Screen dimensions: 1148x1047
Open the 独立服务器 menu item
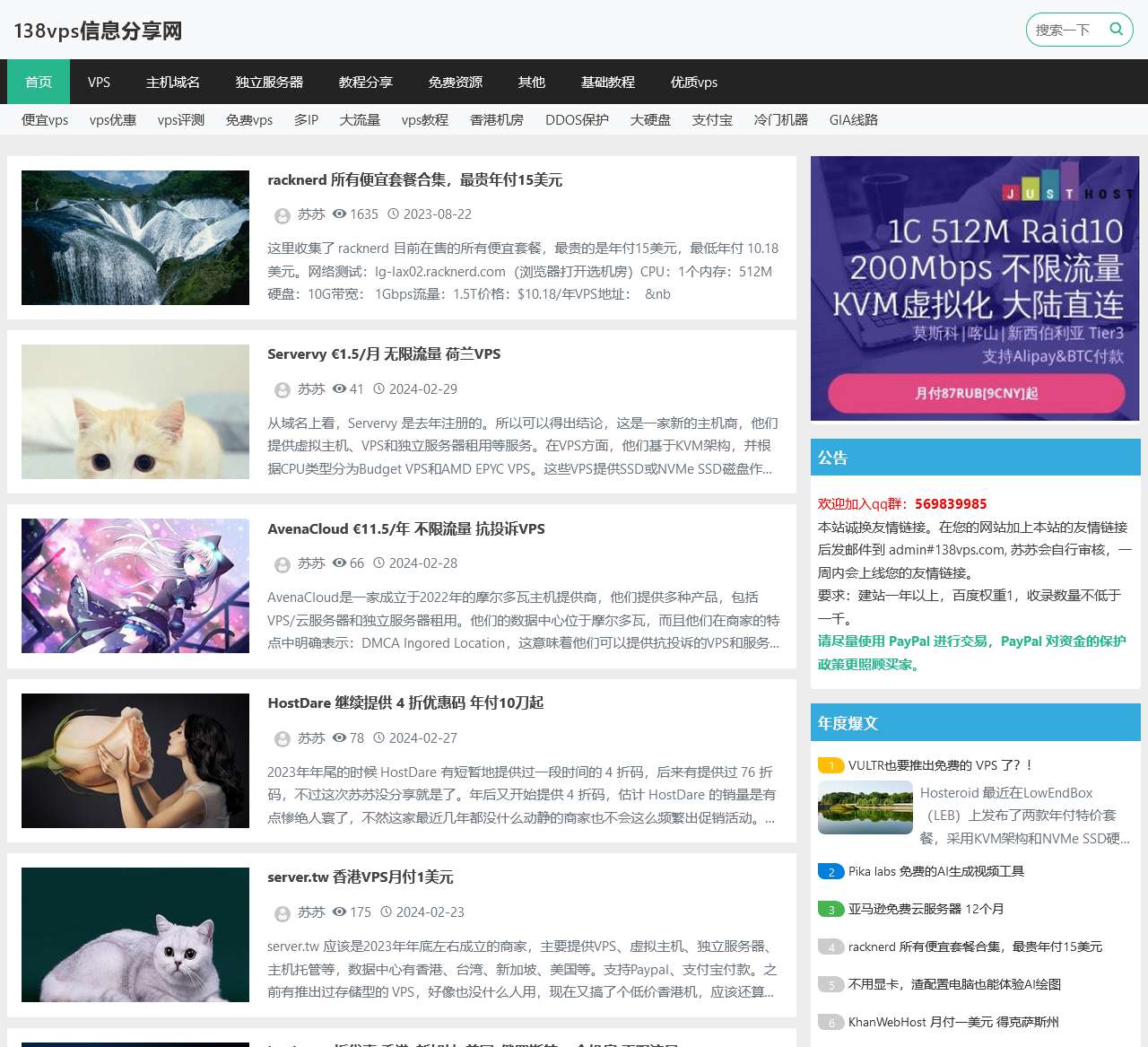[x=269, y=82]
